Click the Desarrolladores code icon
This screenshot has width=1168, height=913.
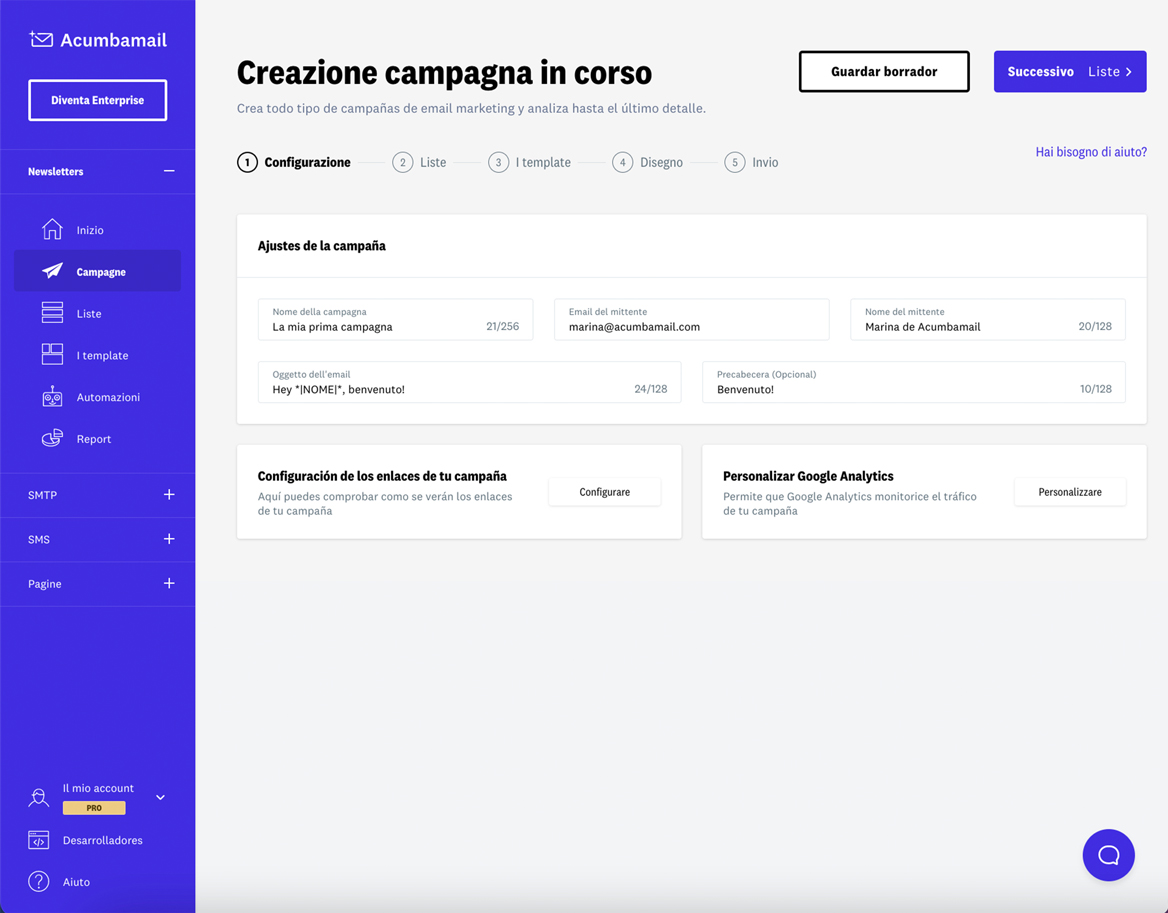(38, 840)
